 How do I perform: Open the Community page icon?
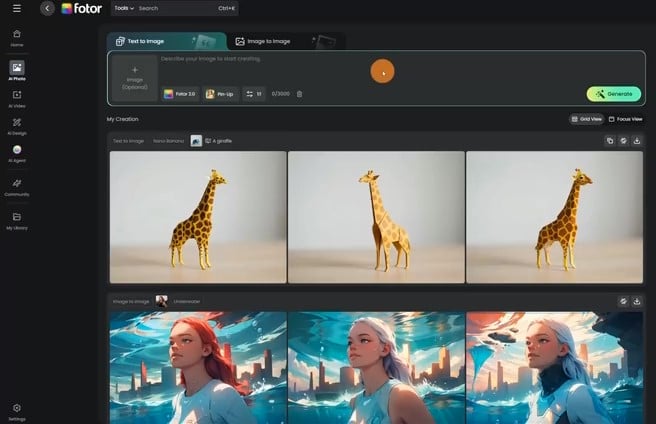pyautogui.click(x=17, y=187)
